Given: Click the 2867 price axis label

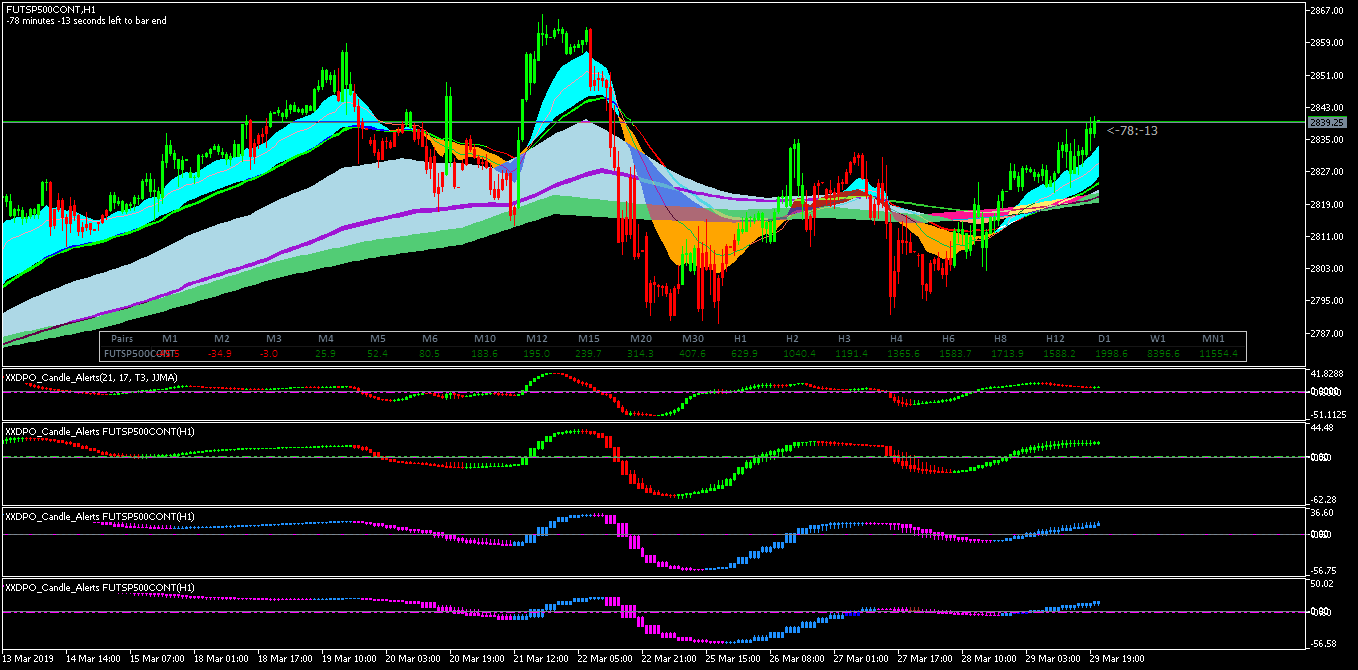Looking at the screenshot, I should (1326, 11).
